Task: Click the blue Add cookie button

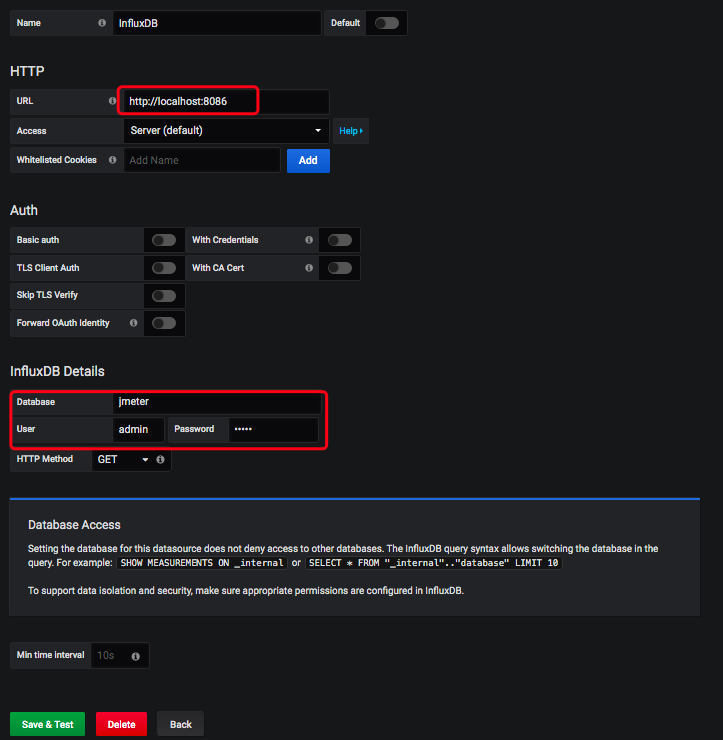Action: point(308,160)
